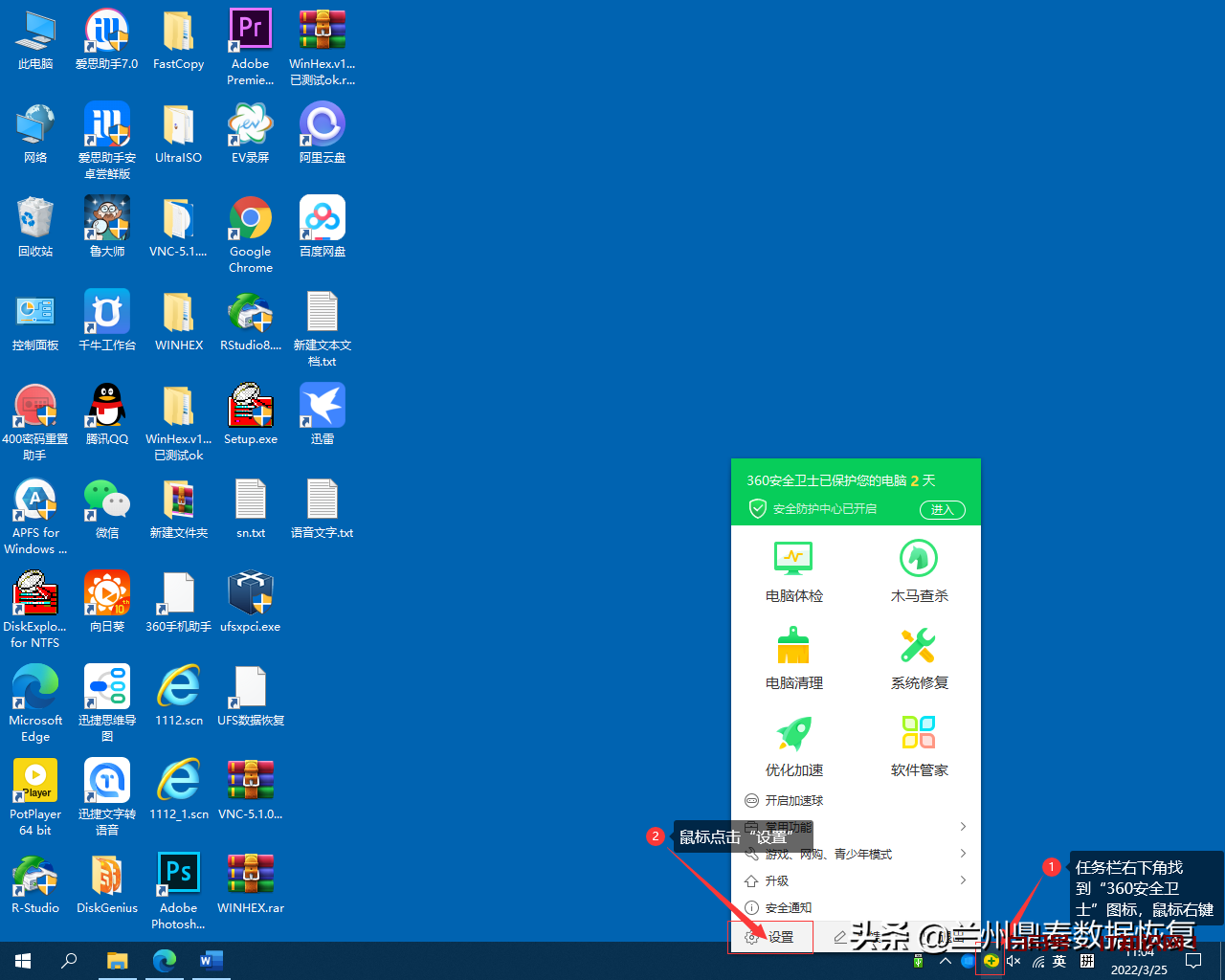The height and width of the screenshot is (980, 1225).
Task: Launch 电脑清理 cleanup tool
Action: [x=793, y=658]
